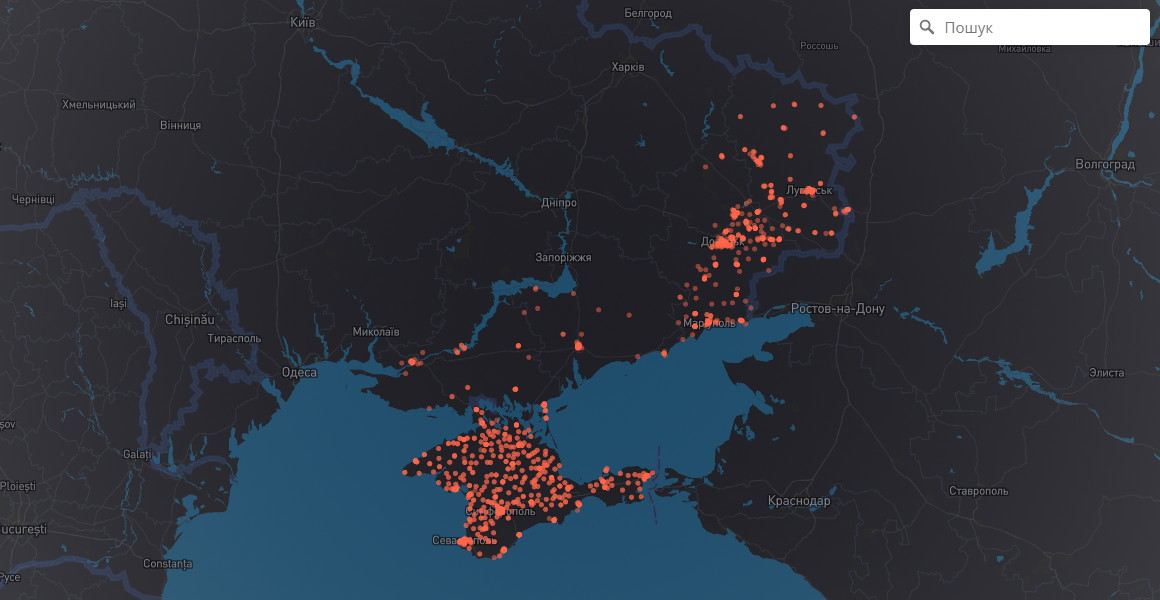The image size is (1160, 600).
Task: Select the Ростов-на-Дону label
Action: click(837, 309)
